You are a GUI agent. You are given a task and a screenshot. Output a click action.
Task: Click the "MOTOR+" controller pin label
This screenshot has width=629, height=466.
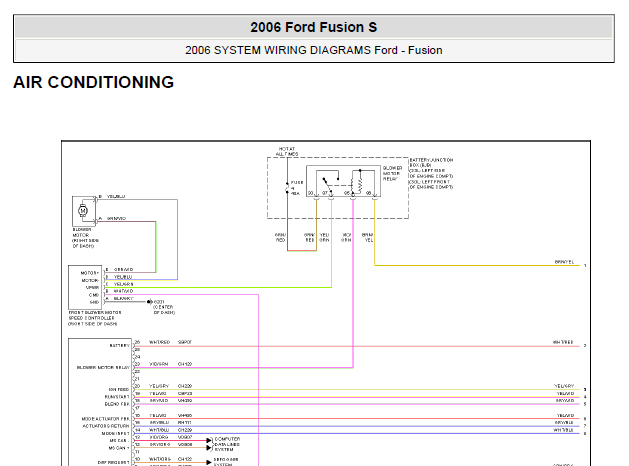point(90,273)
